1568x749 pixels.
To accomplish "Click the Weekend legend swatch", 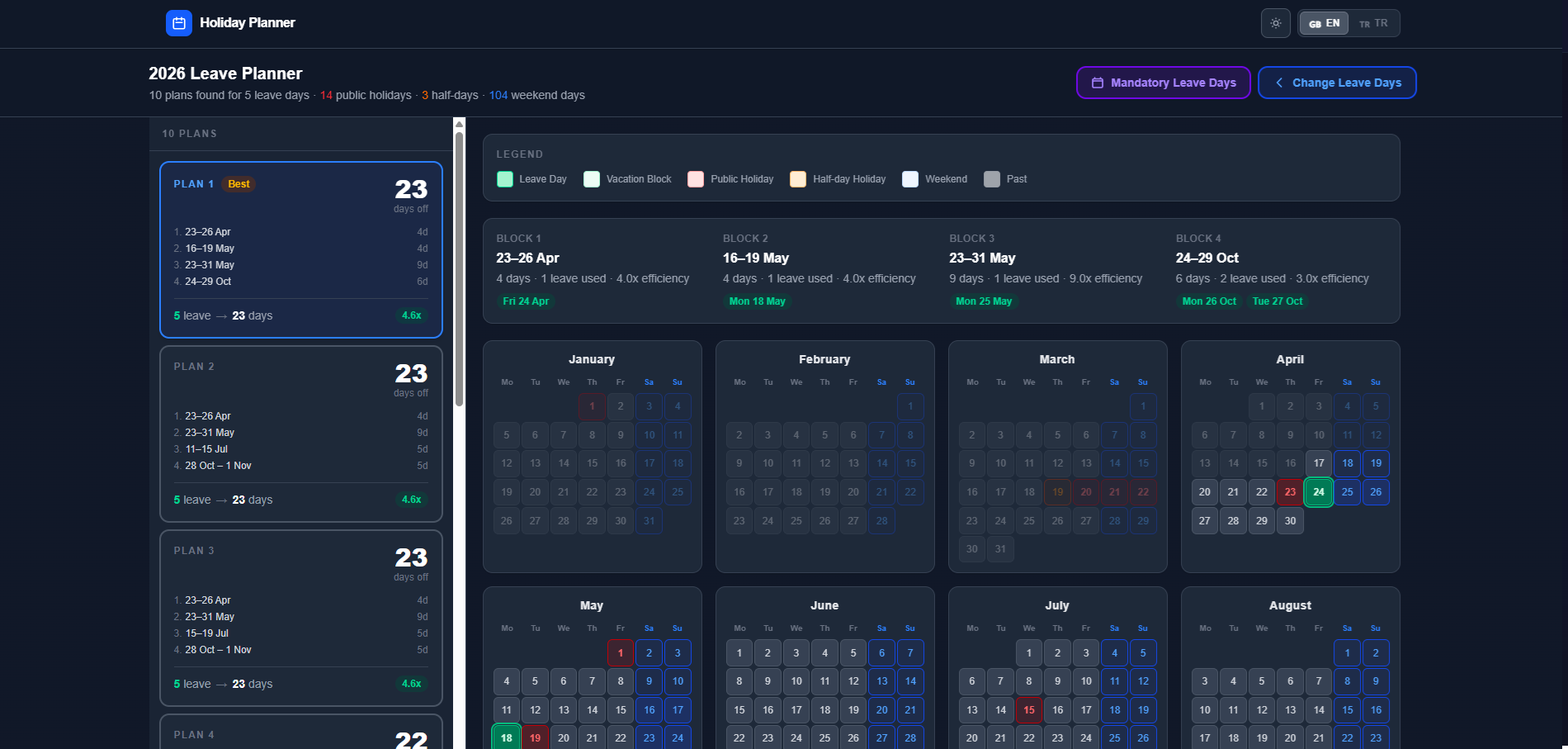I will [911, 178].
